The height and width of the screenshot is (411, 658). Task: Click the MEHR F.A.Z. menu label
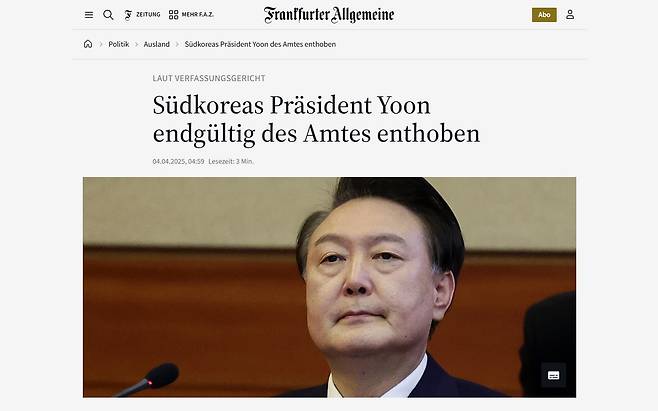pos(198,15)
